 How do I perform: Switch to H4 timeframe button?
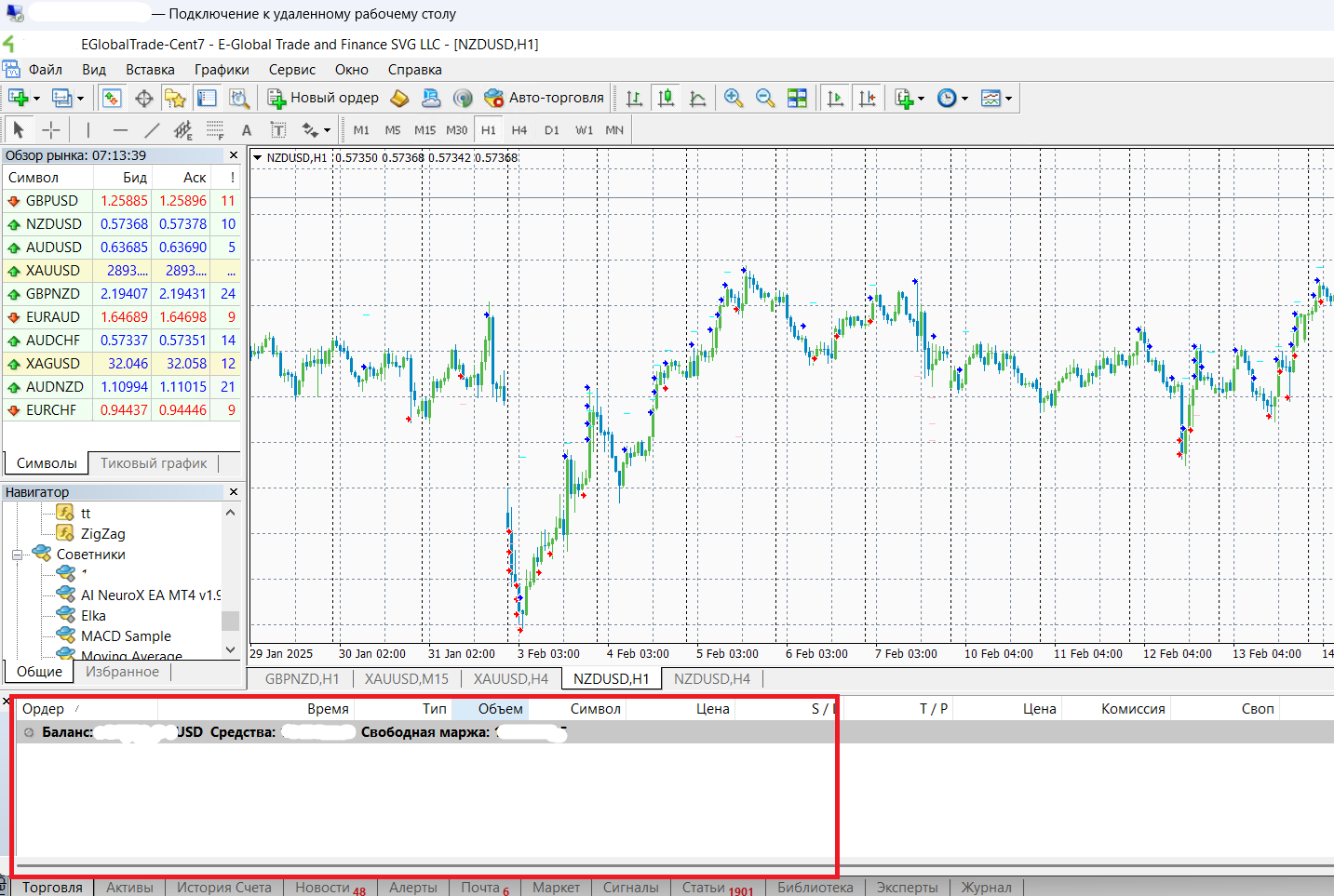point(519,130)
